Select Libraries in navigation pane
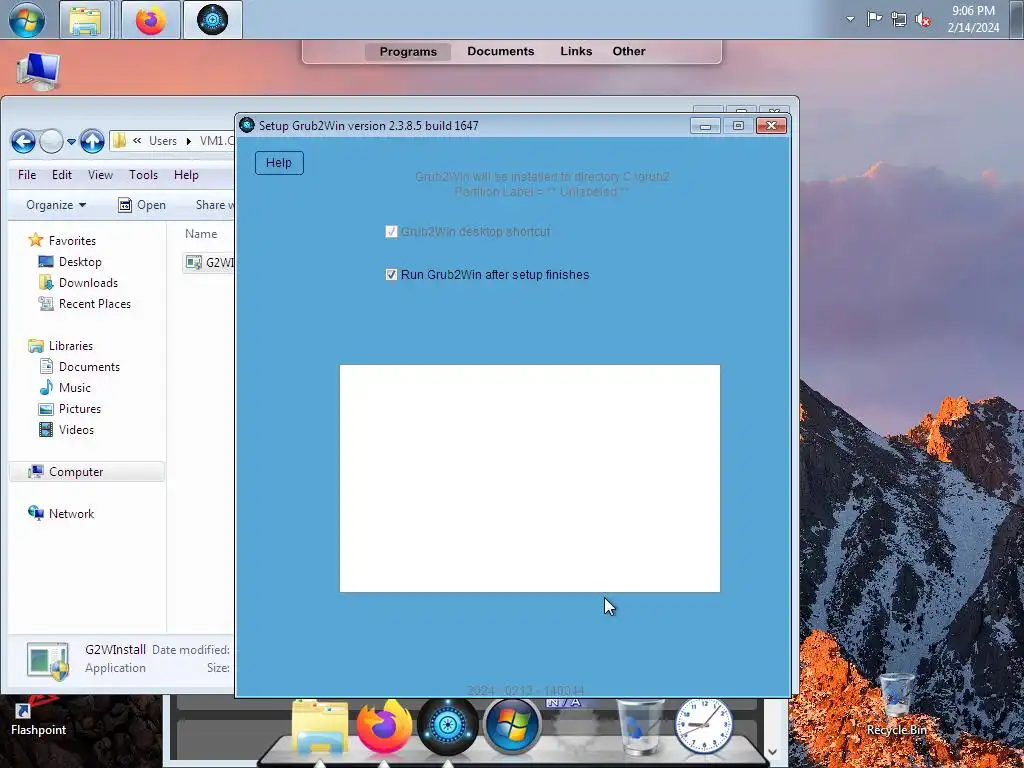This screenshot has height=768, width=1024. pos(61,346)
